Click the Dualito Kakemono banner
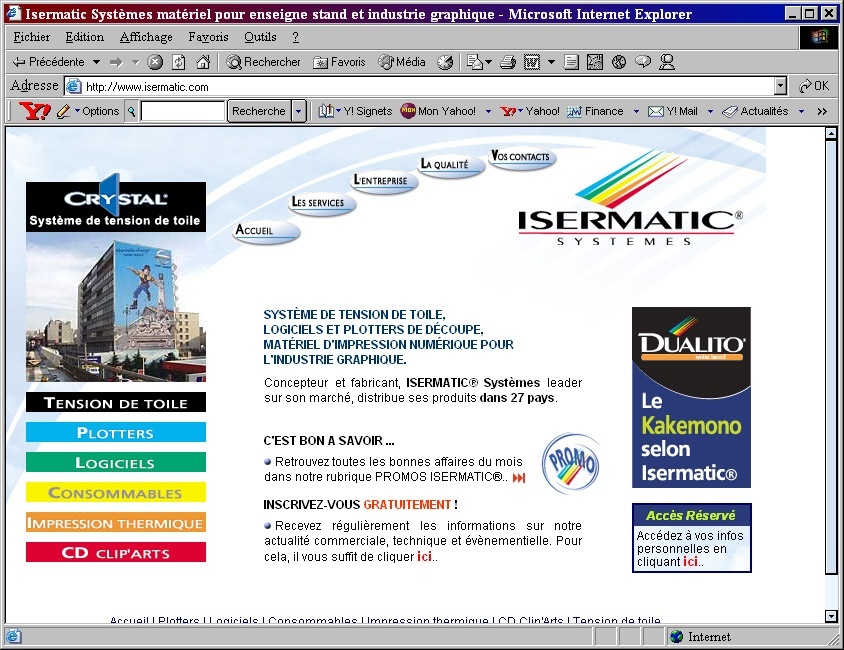Screen dimensions: 844x650 (691, 398)
